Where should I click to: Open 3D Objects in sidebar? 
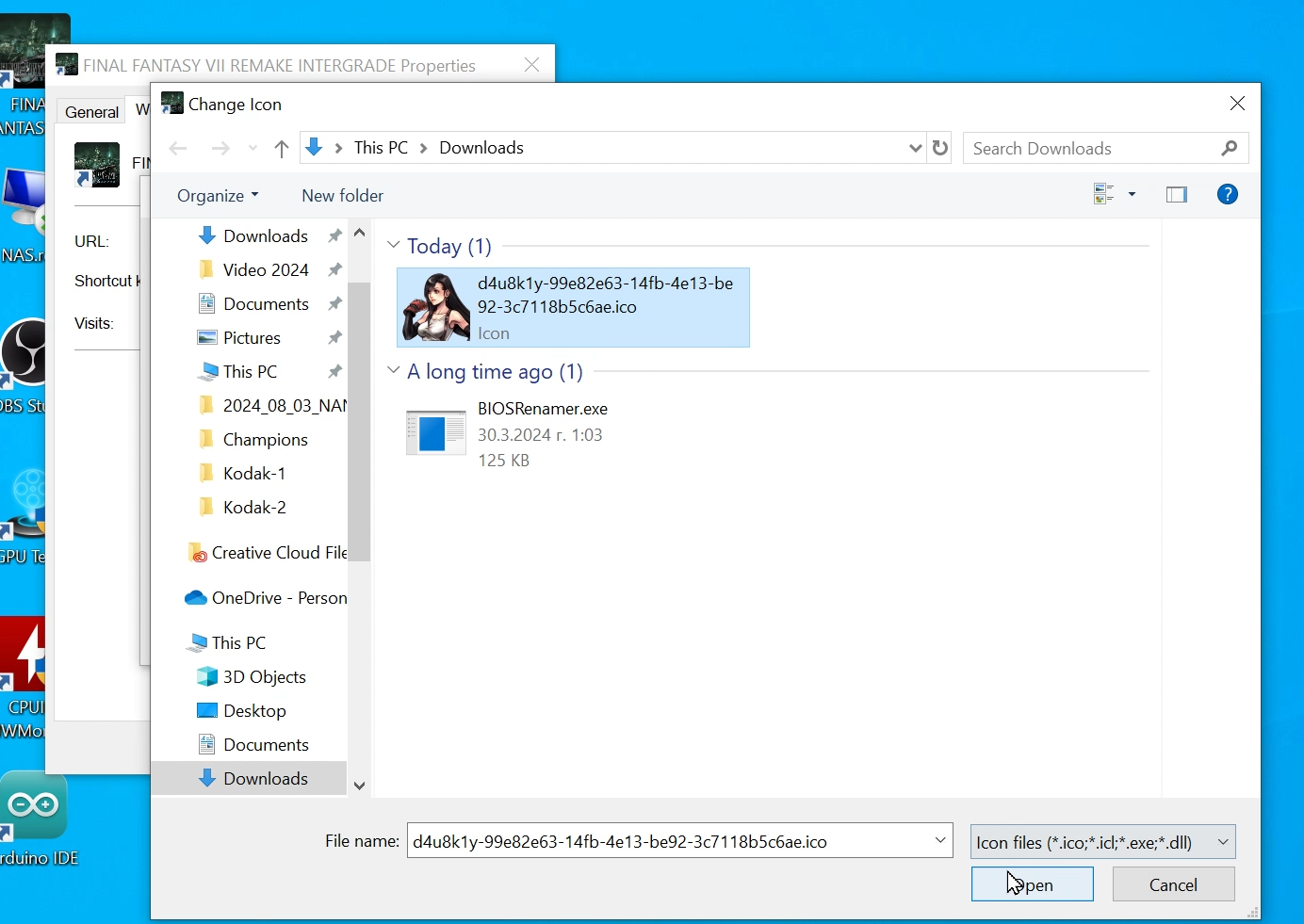(x=264, y=677)
